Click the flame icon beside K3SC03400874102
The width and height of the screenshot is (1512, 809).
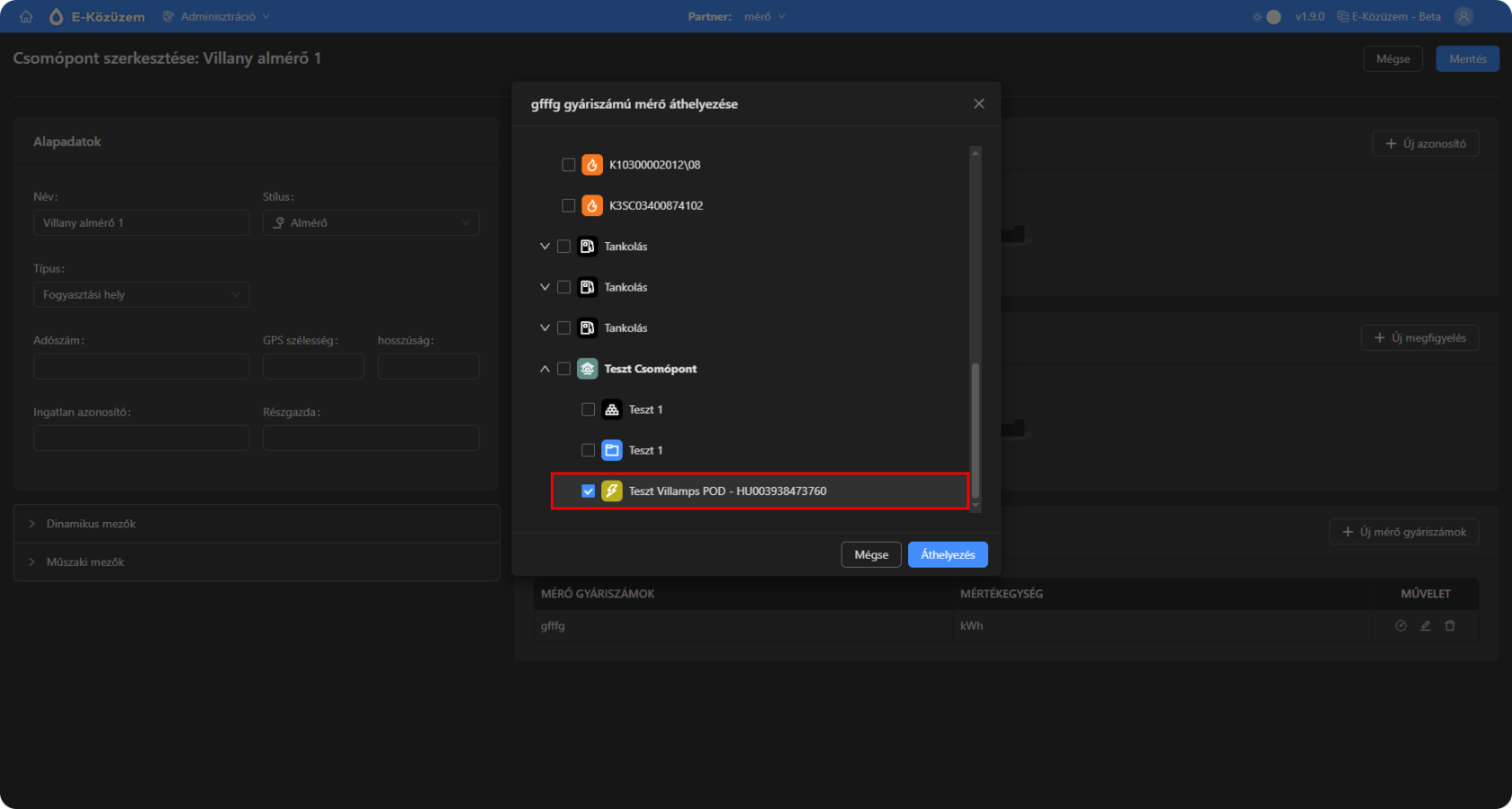592,205
